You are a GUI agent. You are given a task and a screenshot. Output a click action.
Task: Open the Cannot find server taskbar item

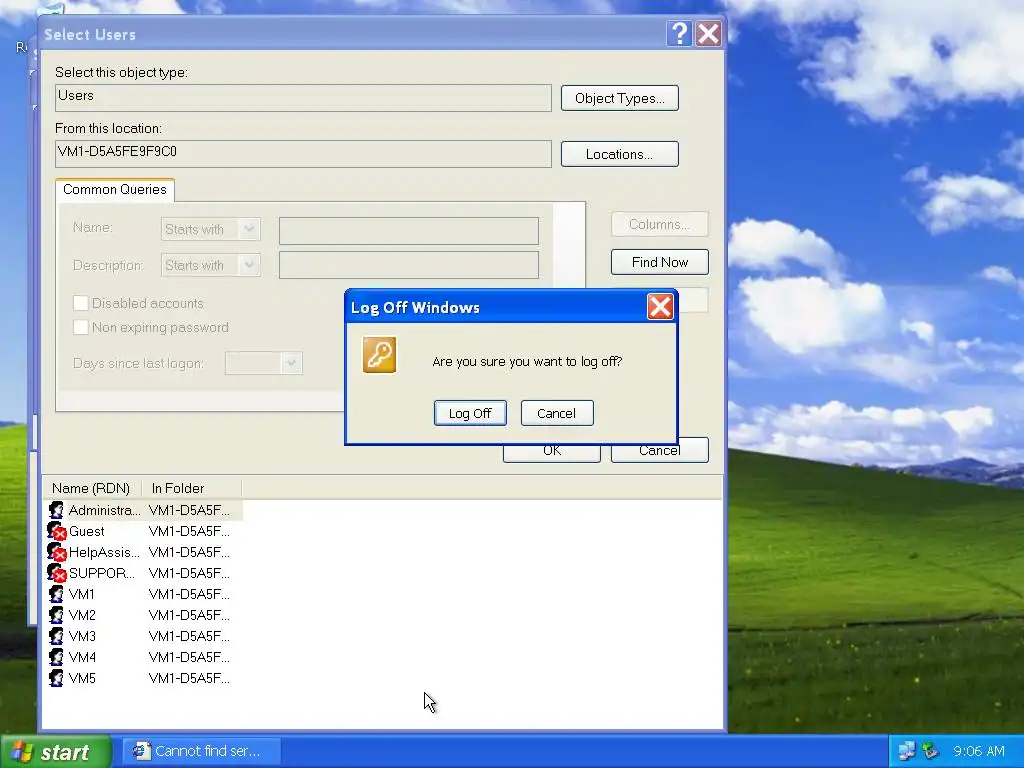[x=202, y=751]
